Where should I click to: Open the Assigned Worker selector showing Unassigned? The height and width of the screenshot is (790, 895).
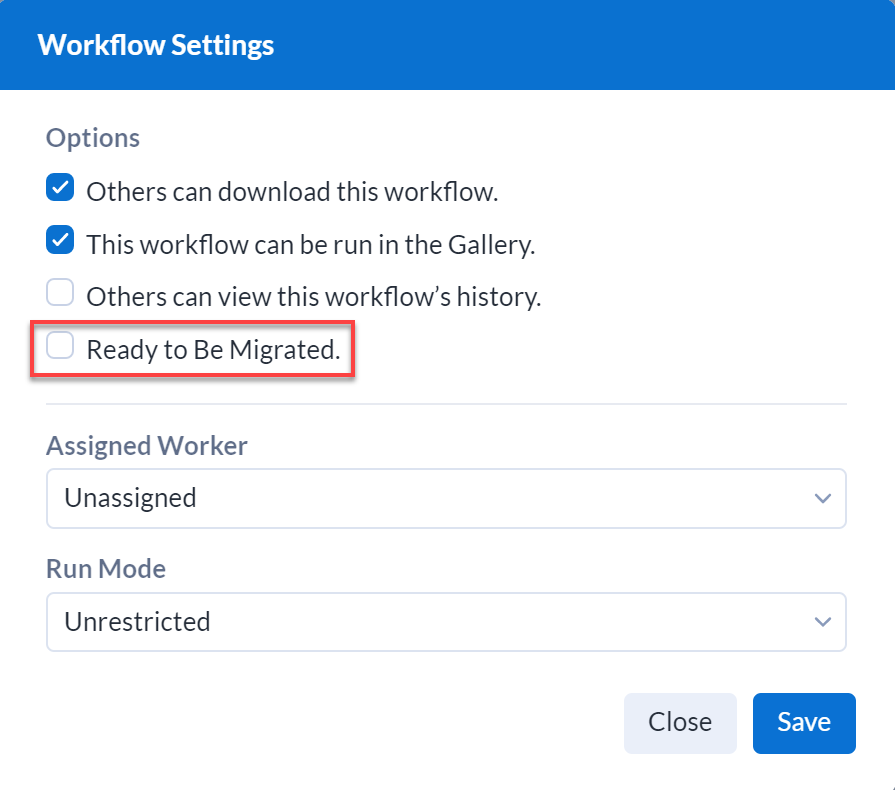[446, 498]
